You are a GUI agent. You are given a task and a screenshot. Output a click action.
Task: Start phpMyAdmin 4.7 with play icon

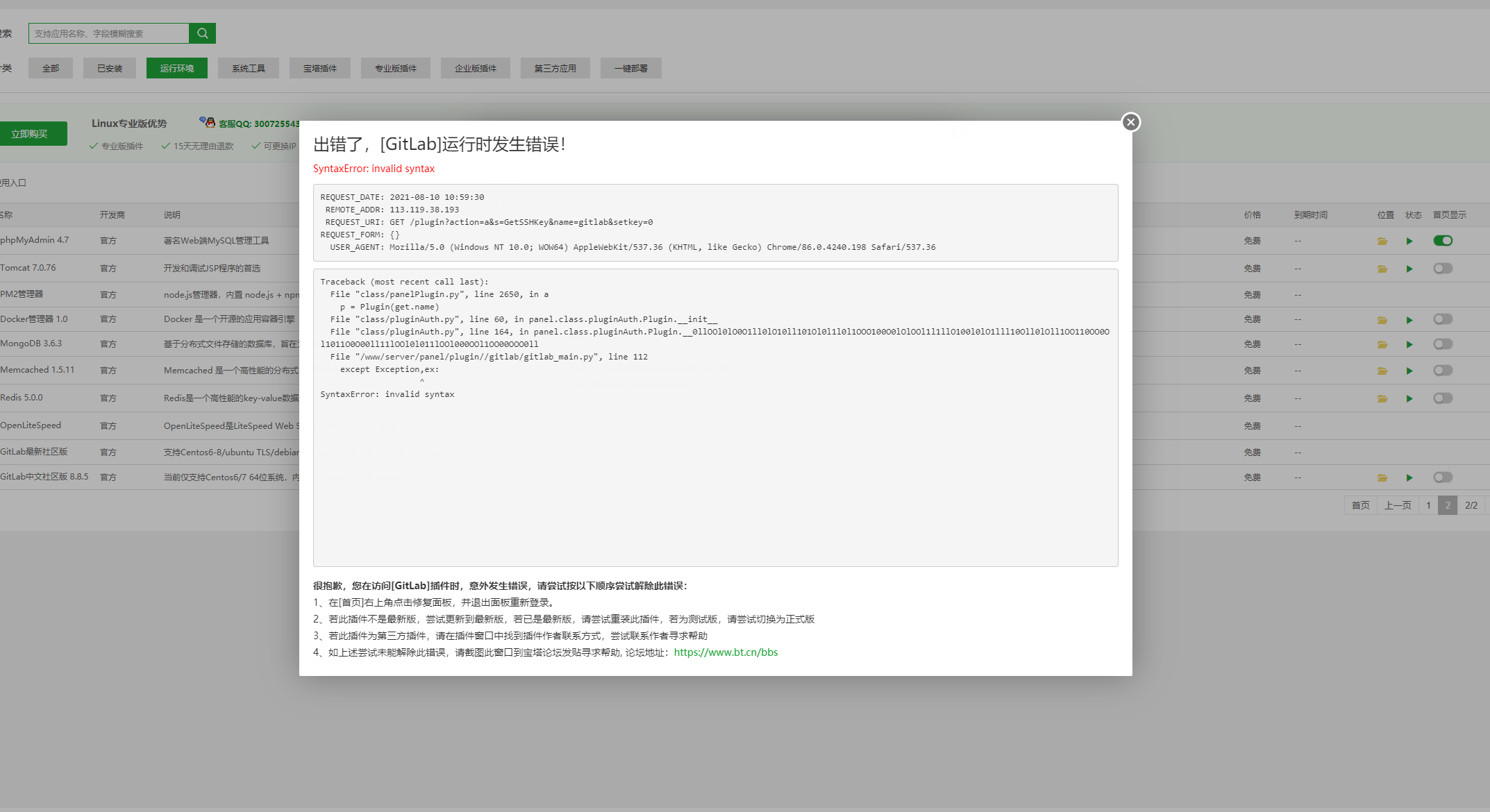[1409, 241]
